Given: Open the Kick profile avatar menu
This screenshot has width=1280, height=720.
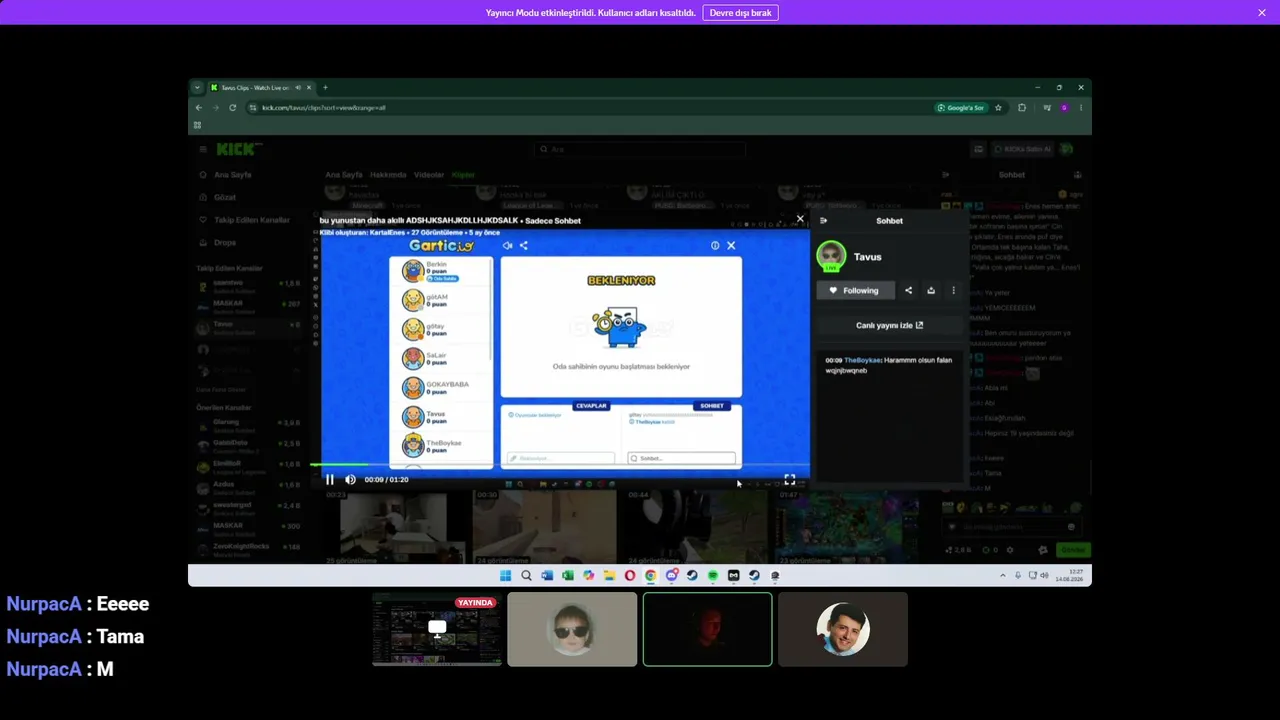Looking at the screenshot, I should pyautogui.click(x=1068, y=149).
